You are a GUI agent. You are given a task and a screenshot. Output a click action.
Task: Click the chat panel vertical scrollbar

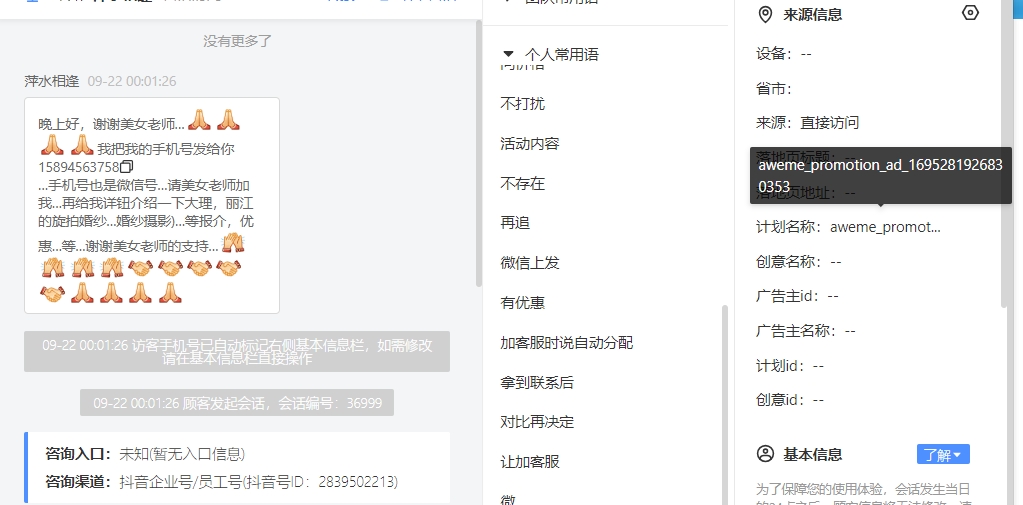point(479,153)
